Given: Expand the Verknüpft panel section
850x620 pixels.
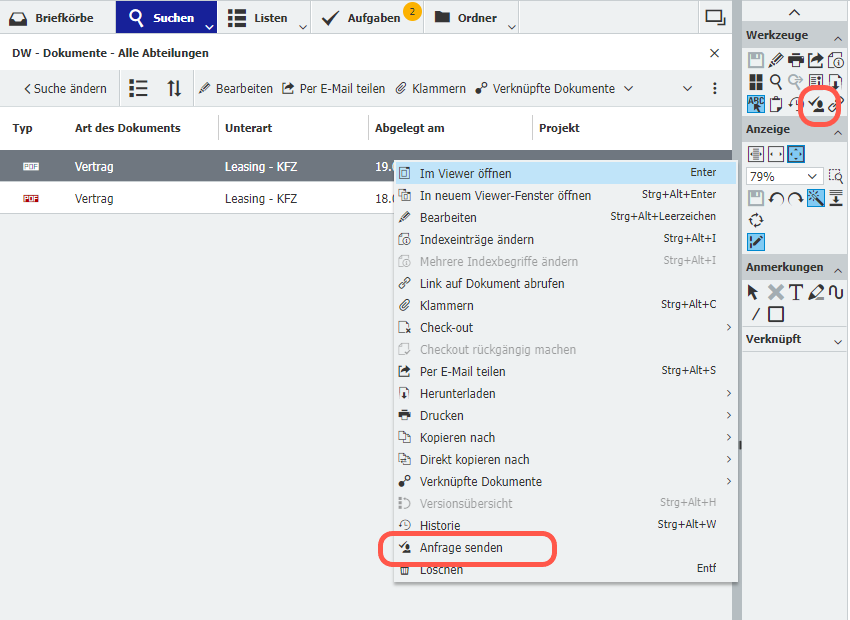Looking at the screenshot, I should click(837, 340).
